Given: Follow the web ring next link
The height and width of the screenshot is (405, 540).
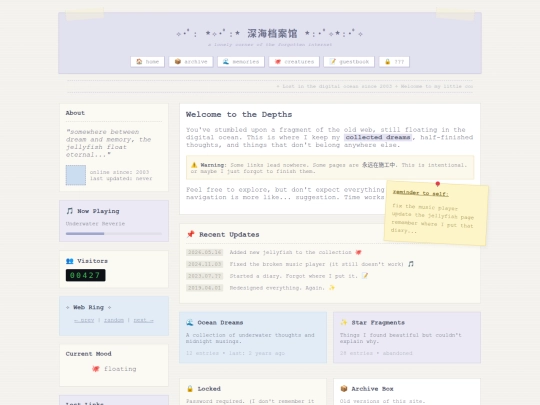Looking at the screenshot, I should 143,320.
